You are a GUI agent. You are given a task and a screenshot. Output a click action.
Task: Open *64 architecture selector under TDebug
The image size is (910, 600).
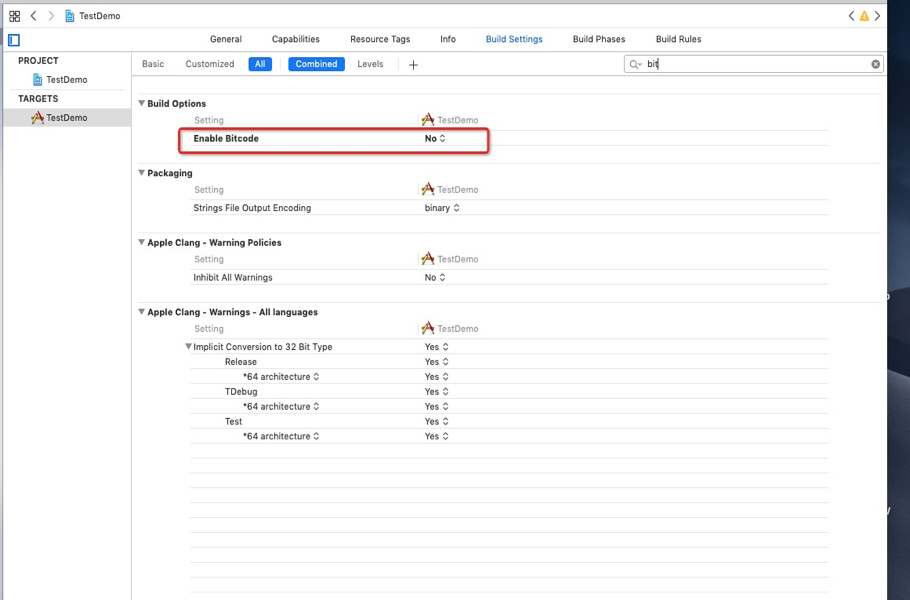[x=281, y=407]
